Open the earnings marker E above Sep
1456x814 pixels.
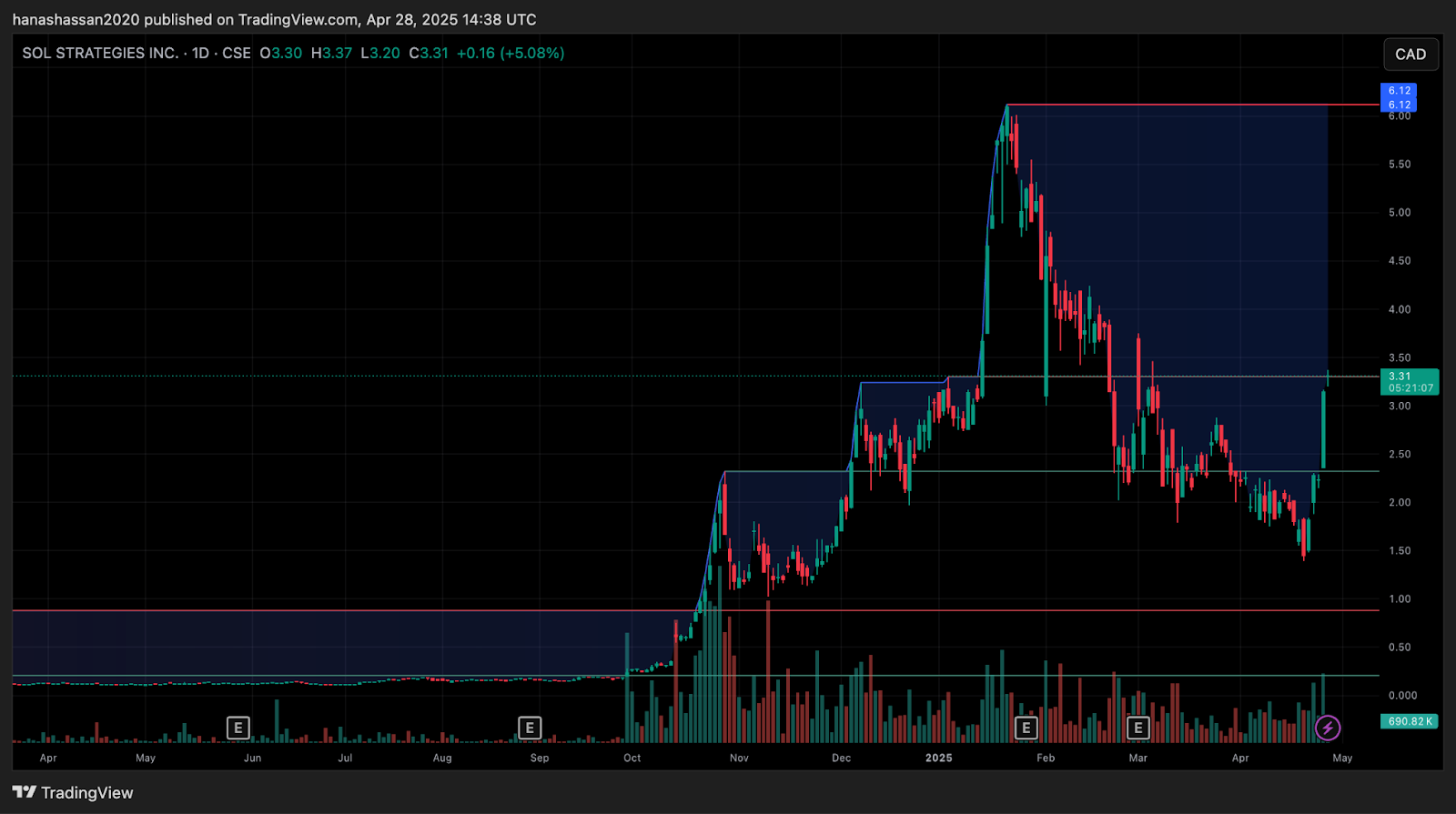coord(530,728)
